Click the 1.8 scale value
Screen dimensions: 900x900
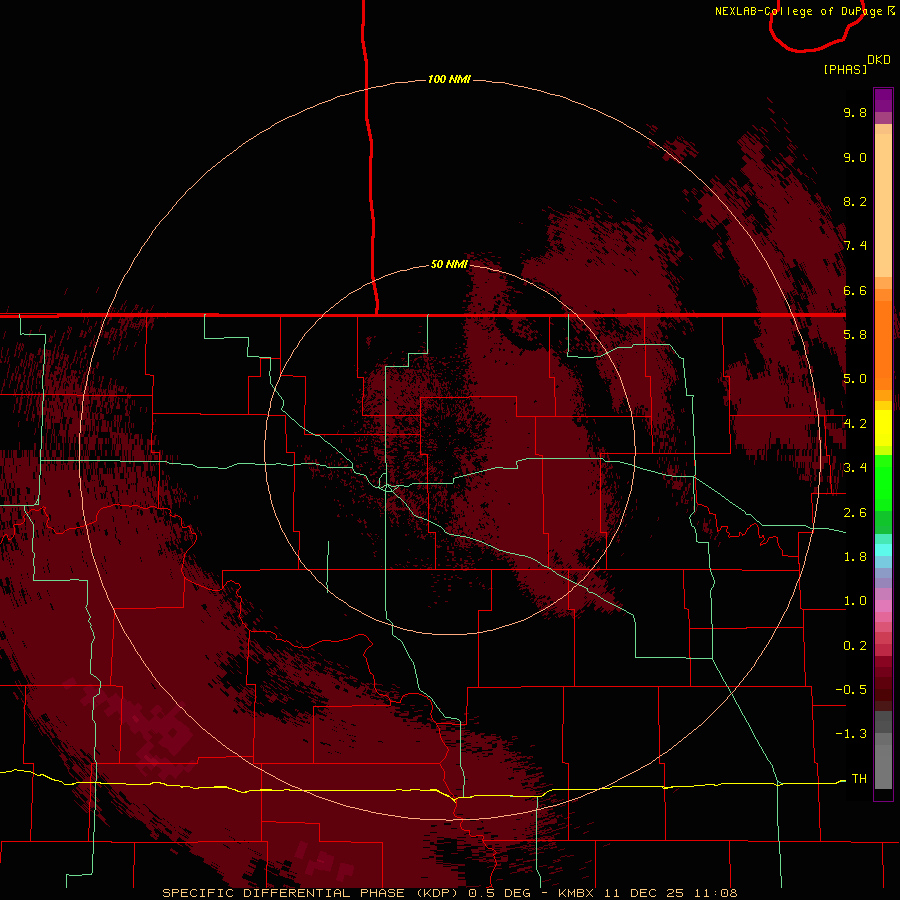coord(855,557)
